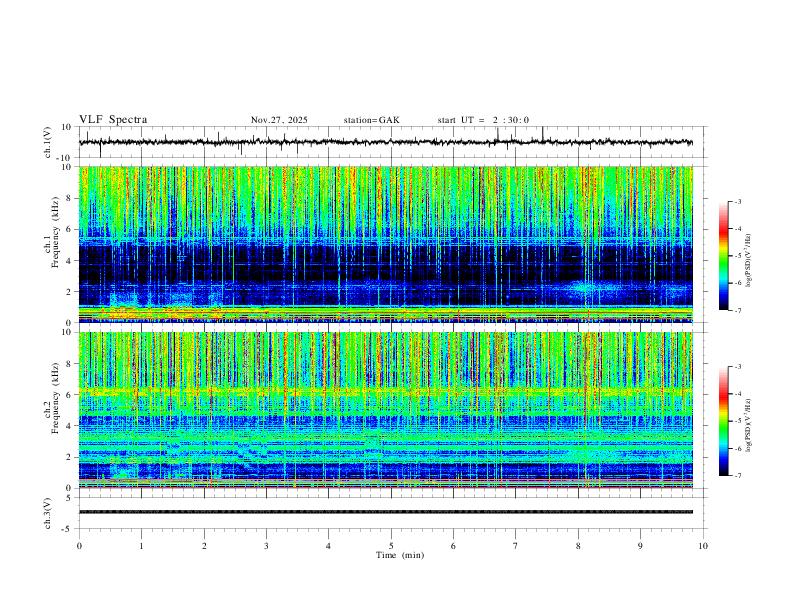792x612 pixels.
Task: Click the ch.1 waveform trace
Action: tap(386, 142)
